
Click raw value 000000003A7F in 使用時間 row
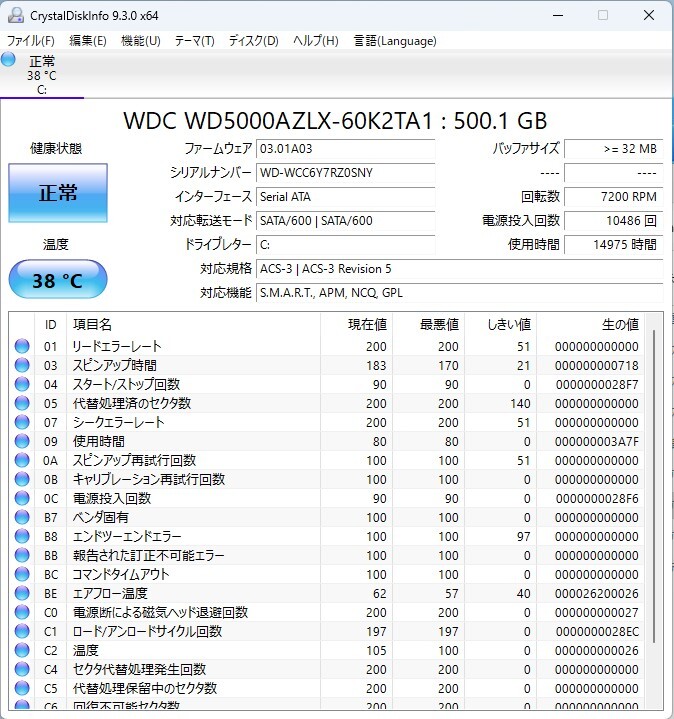coord(597,442)
